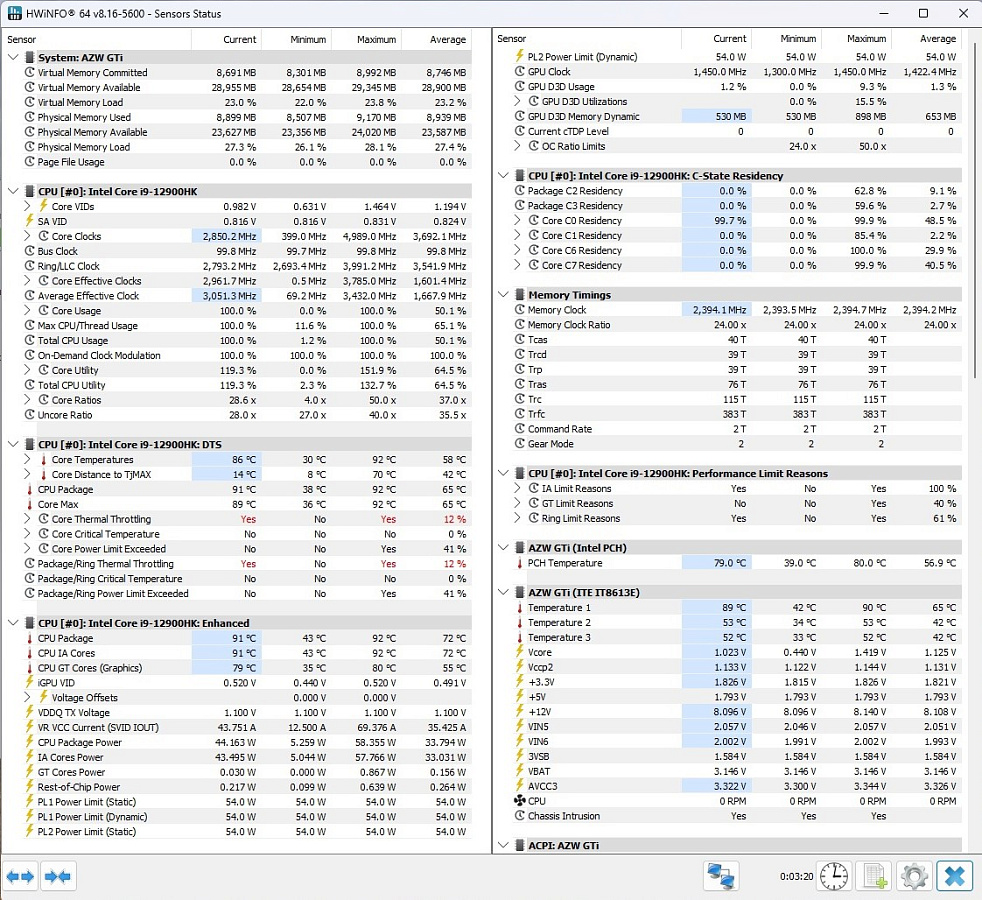Select the Physical Memory Used row
982x900 pixels.
click(x=247, y=117)
